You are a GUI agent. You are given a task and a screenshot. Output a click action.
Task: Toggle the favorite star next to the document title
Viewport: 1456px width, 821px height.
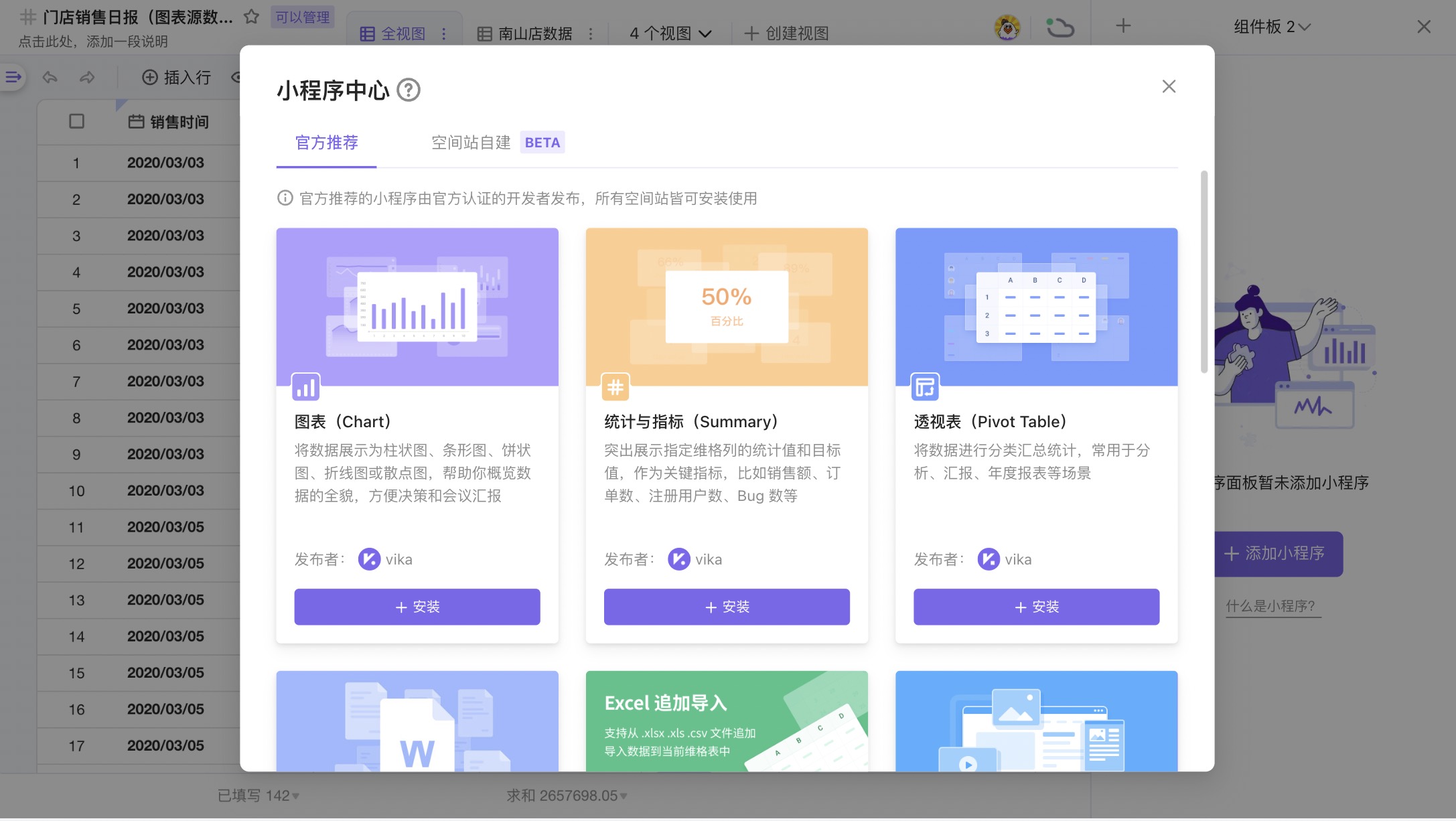[251, 18]
